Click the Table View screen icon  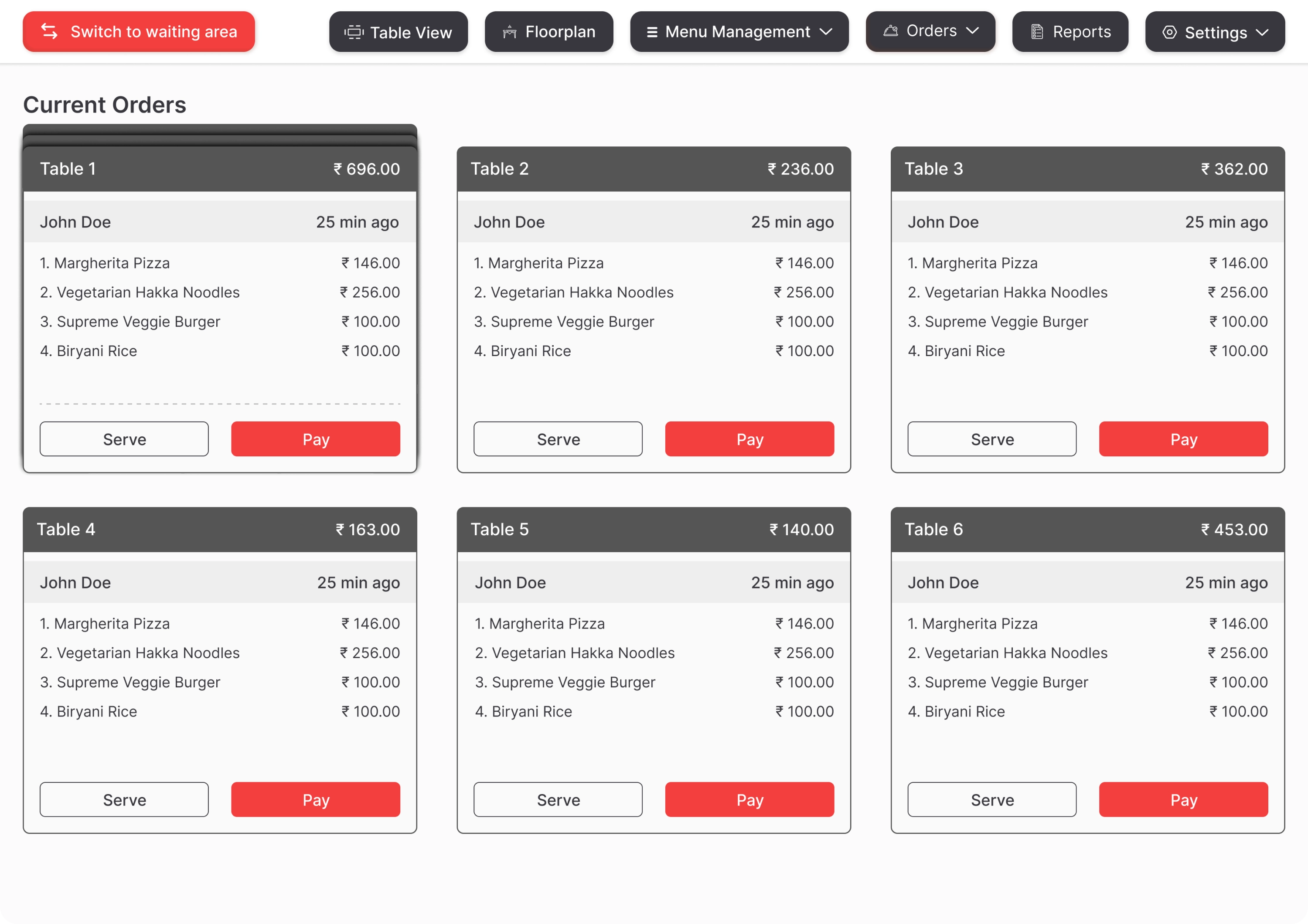354,32
